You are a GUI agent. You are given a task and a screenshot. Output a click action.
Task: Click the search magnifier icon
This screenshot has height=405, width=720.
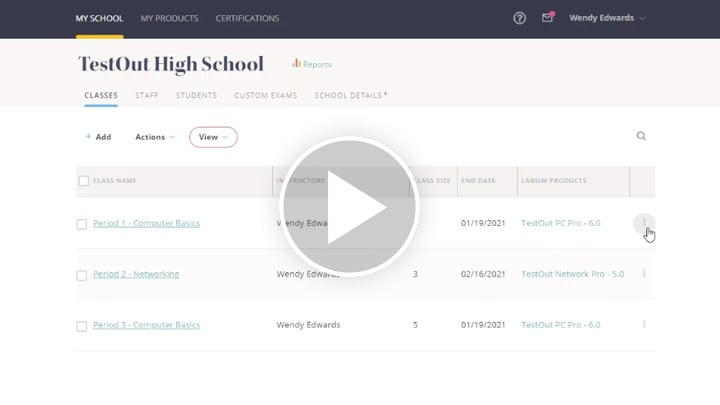(641, 136)
